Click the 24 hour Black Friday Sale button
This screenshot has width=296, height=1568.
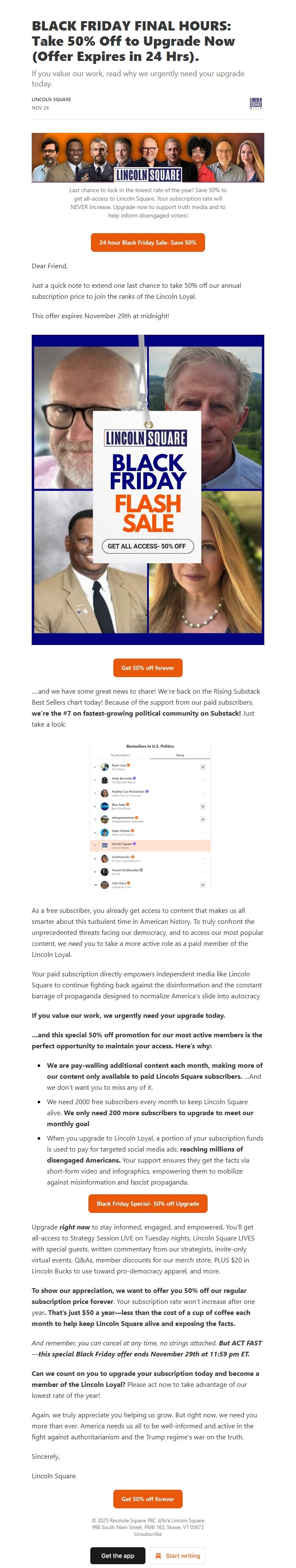(x=148, y=243)
